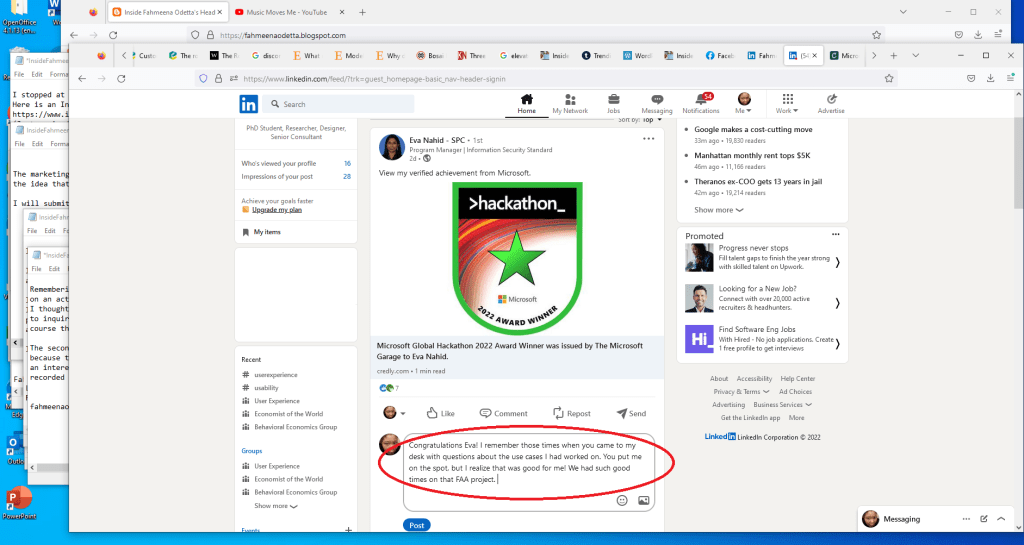Viewport: 1024px width, 545px height.
Task: Open Jobs briefcase icon
Action: click(613, 104)
